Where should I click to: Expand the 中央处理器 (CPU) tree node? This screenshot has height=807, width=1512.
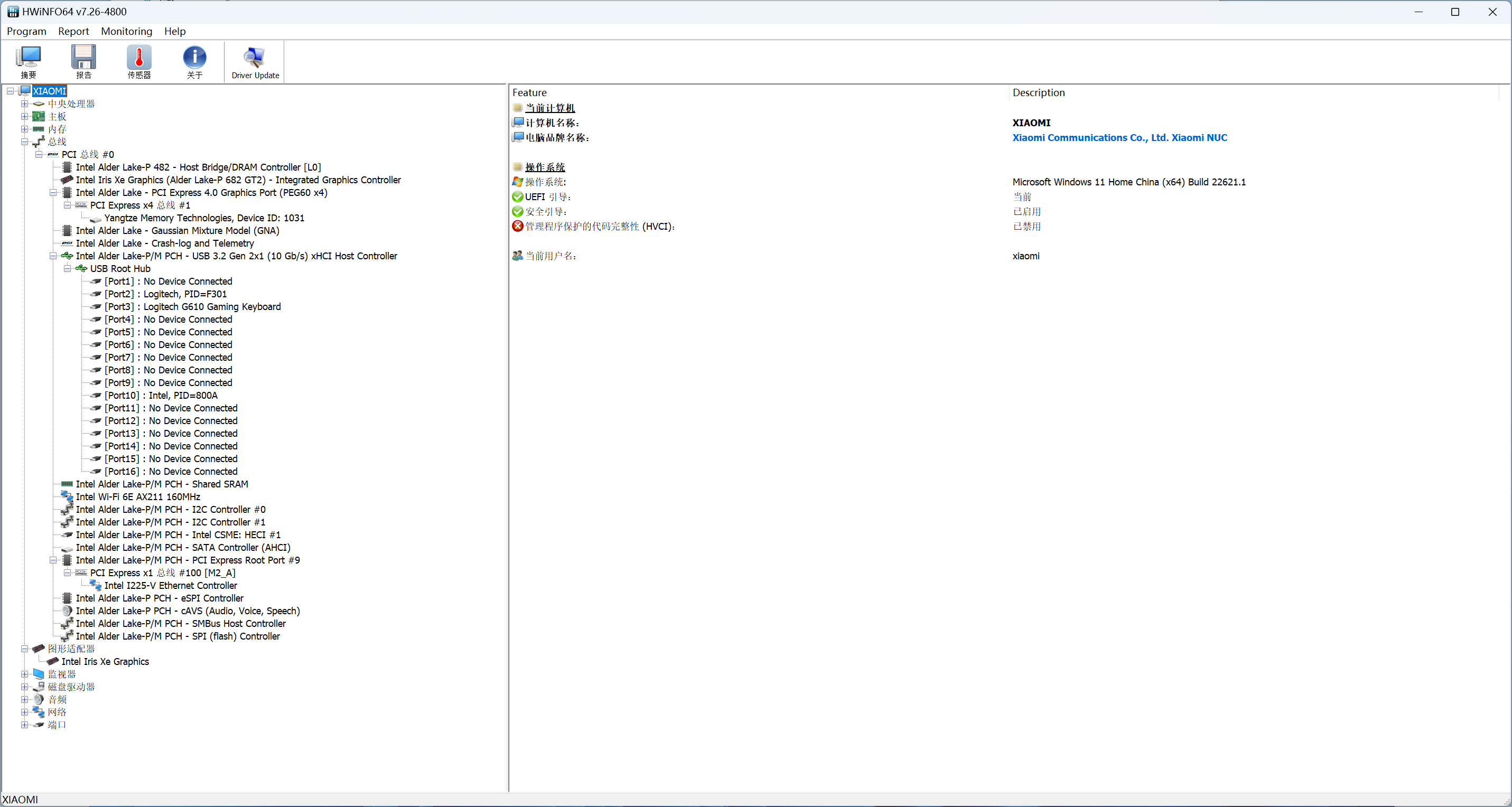pyautogui.click(x=25, y=104)
